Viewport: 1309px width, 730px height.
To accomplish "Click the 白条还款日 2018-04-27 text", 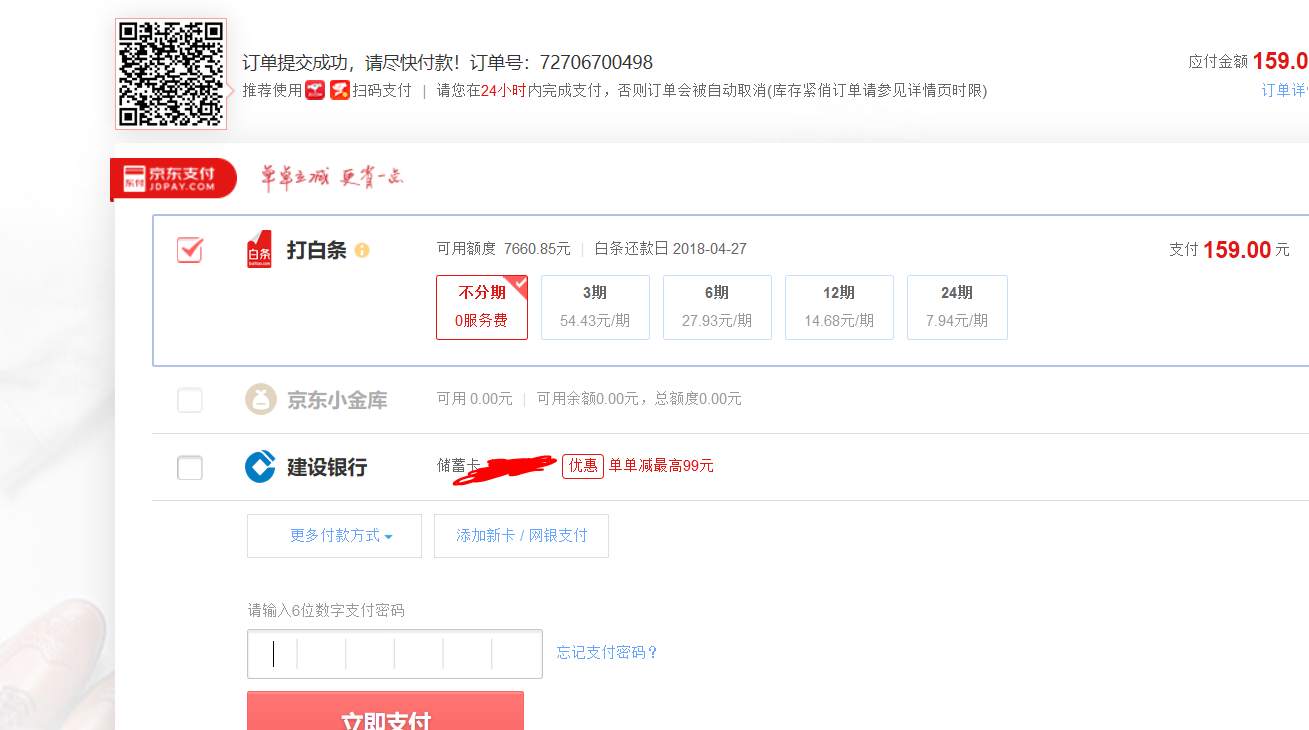I will point(670,248).
